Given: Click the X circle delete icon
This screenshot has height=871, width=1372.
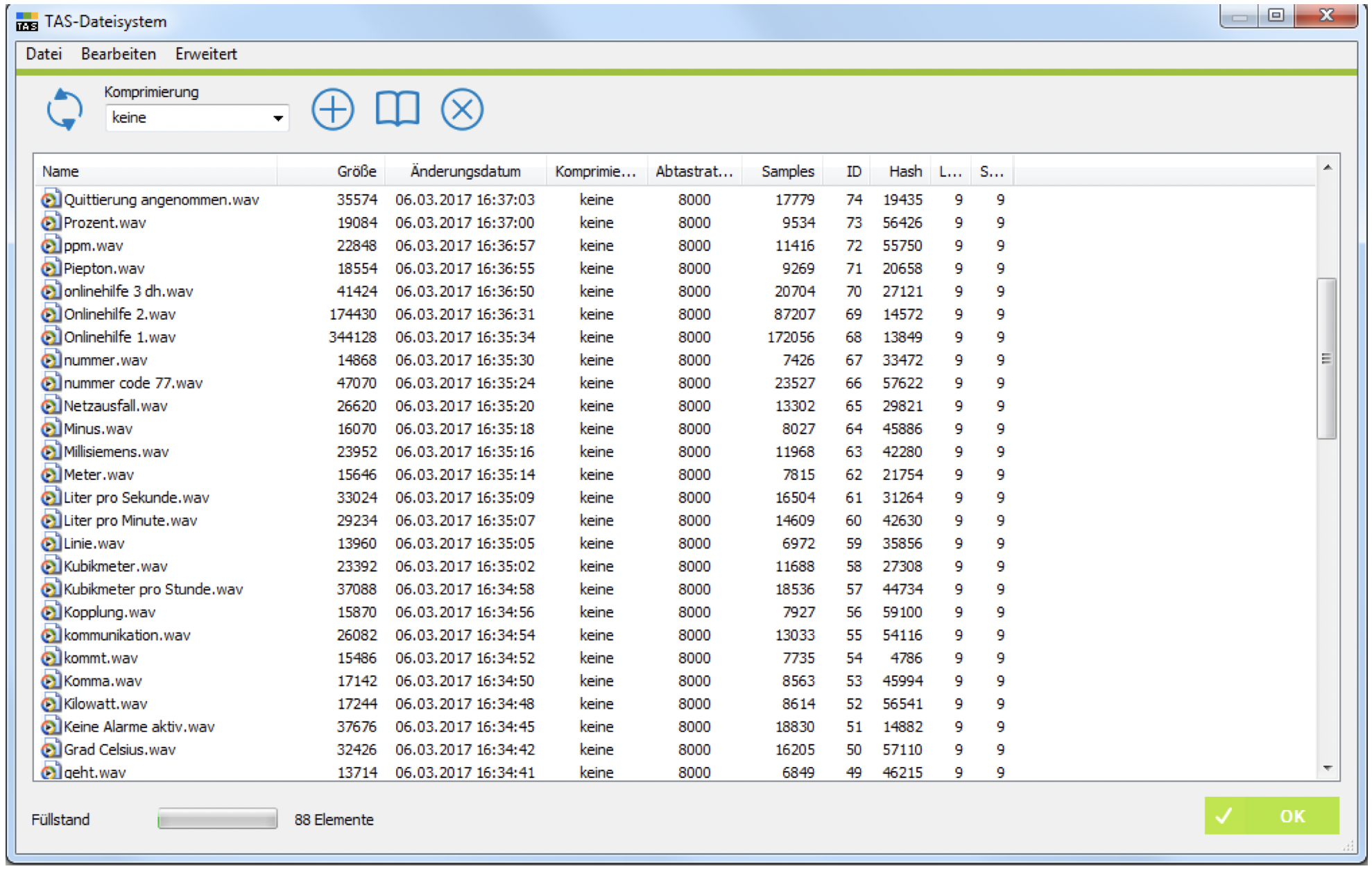Looking at the screenshot, I should coord(462,109).
